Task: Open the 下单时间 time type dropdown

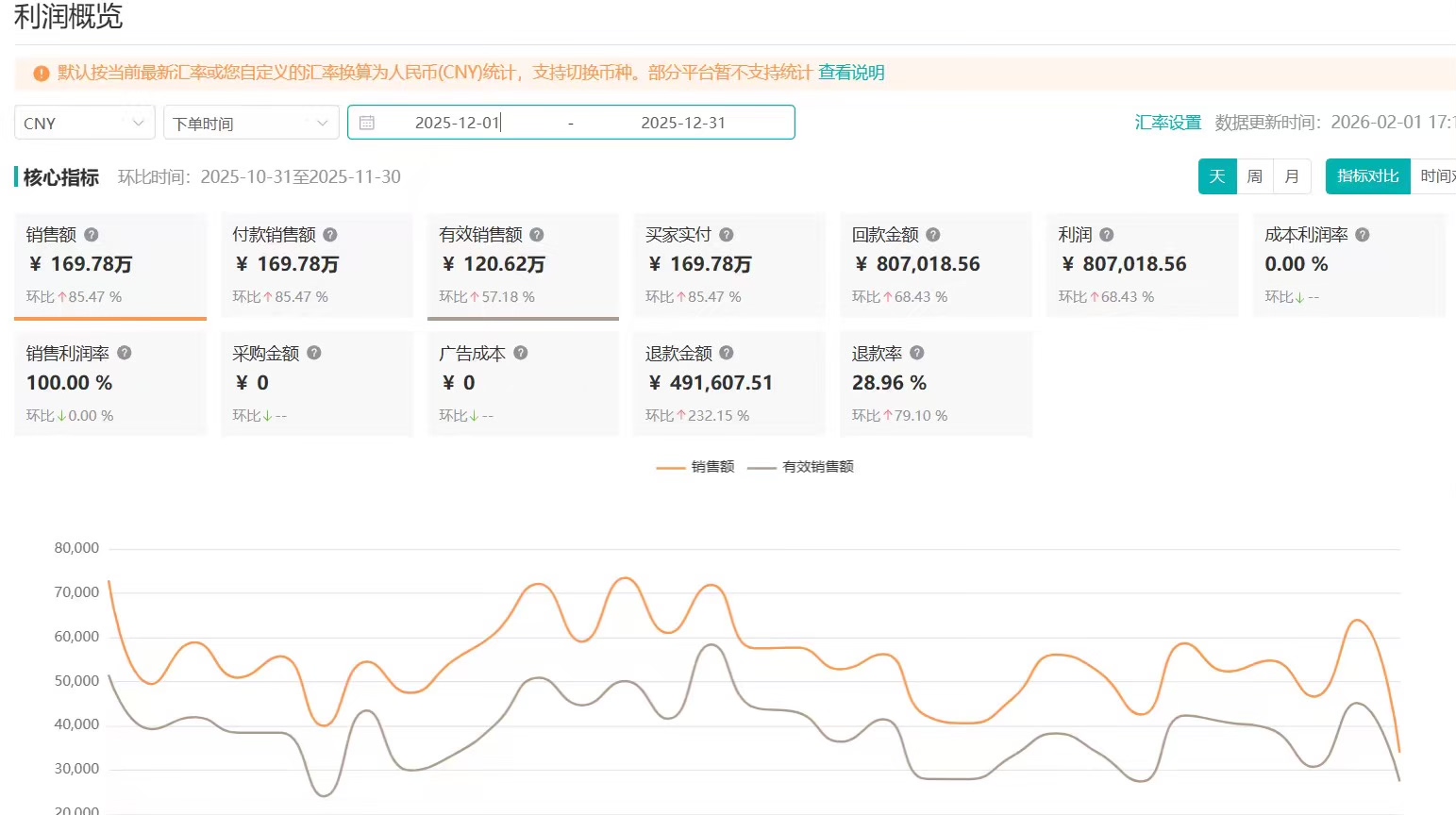Action: click(251, 123)
